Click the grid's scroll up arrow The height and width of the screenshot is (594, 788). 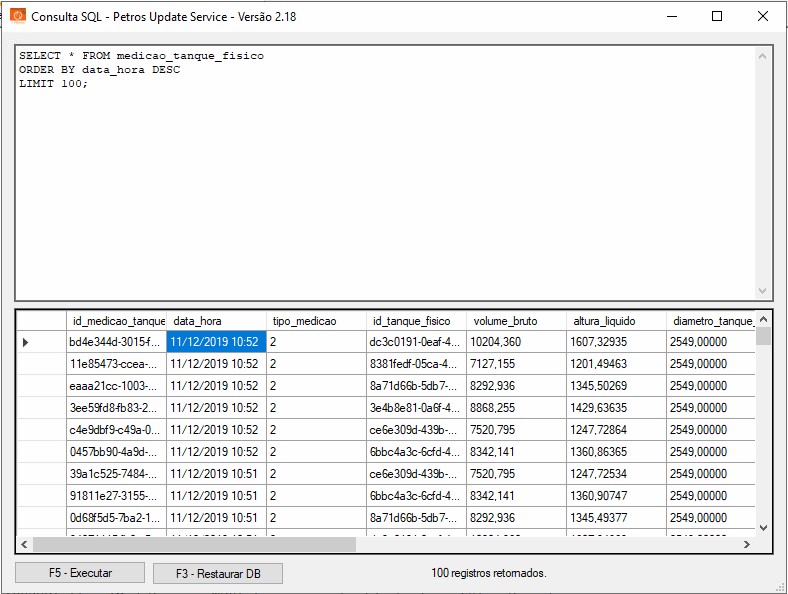pyautogui.click(x=764, y=319)
